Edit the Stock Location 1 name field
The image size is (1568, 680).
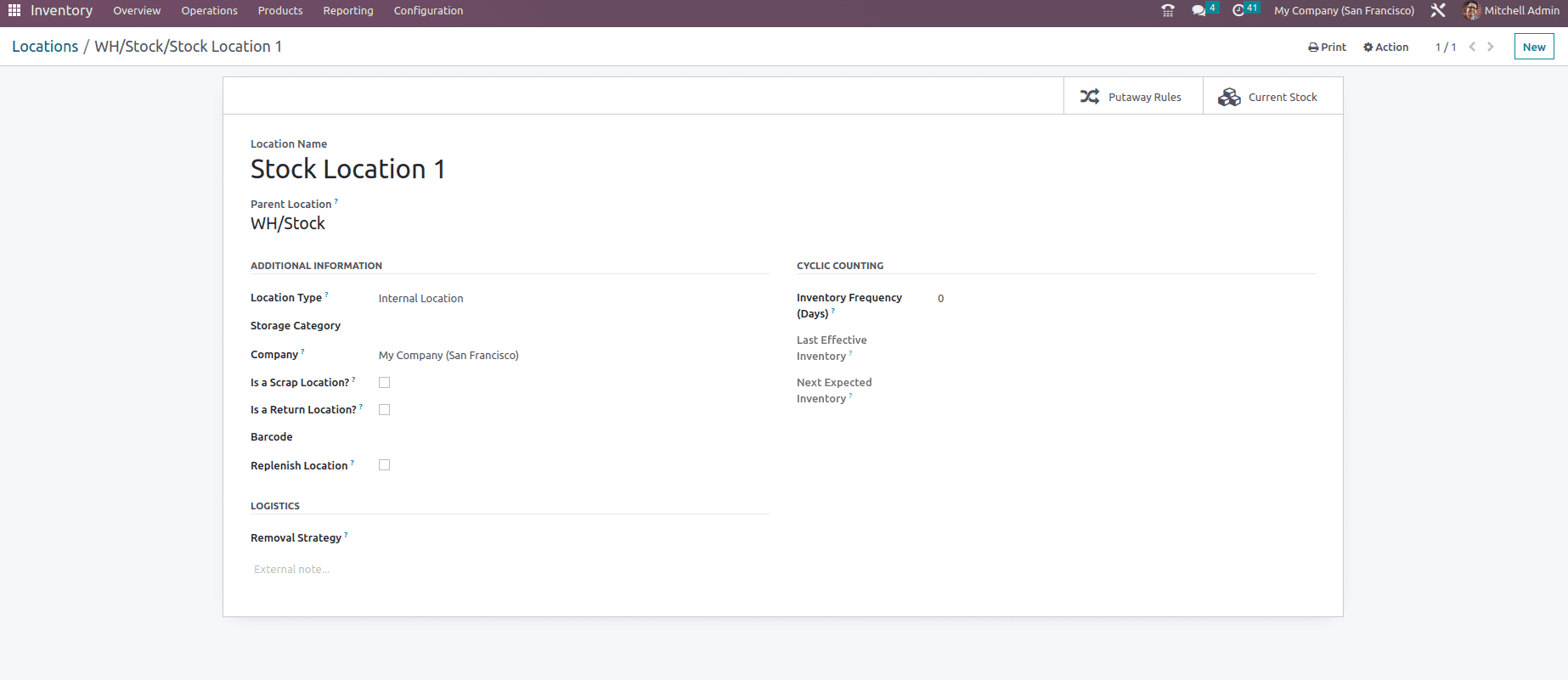[x=347, y=169]
